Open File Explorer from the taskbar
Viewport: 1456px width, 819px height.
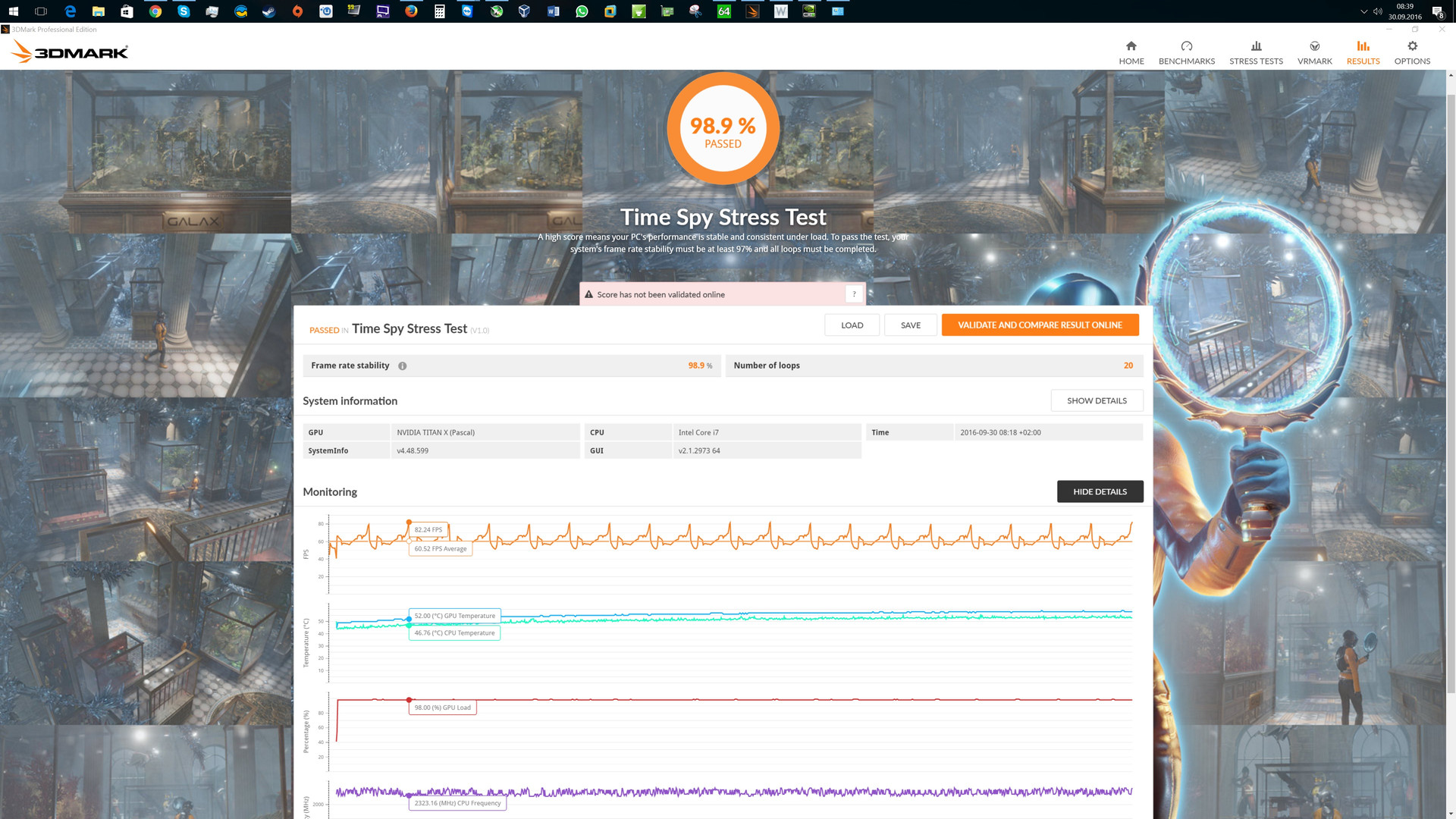coord(98,11)
